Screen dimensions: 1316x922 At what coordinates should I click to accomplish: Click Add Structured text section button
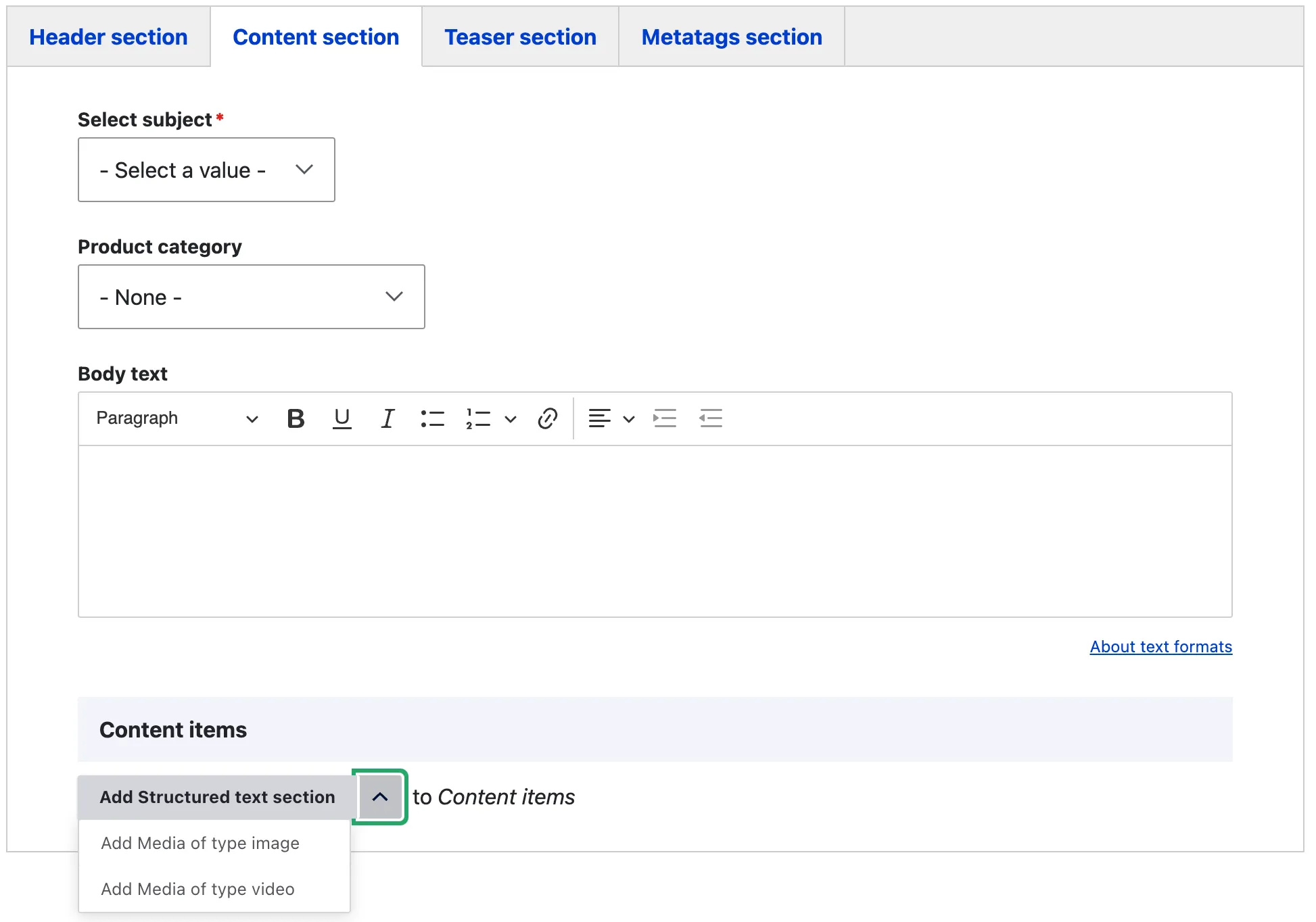pyautogui.click(x=217, y=797)
